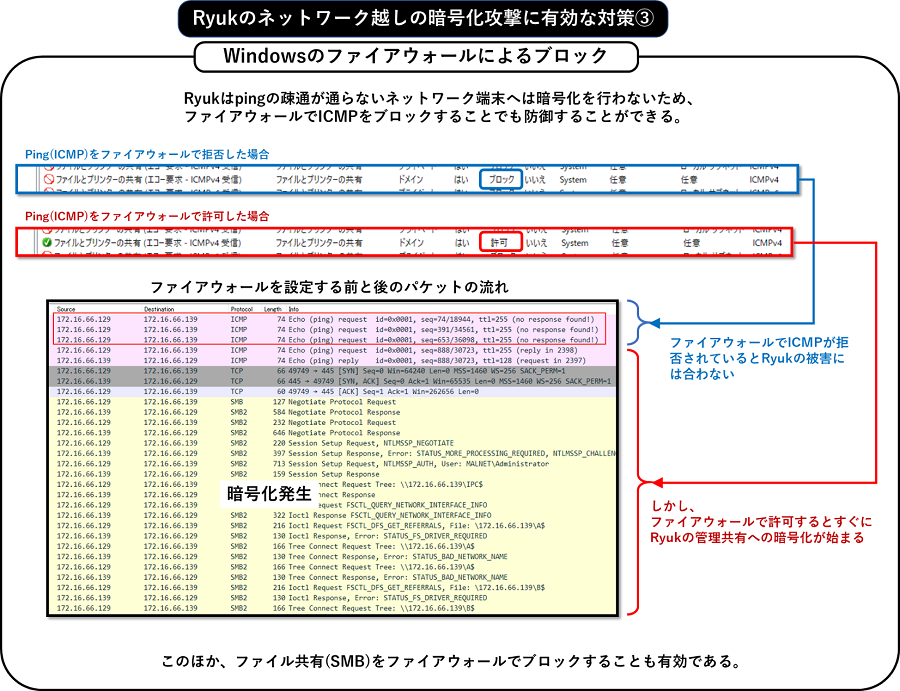
Task: Select the SMB2 584 Negotiate Protocol Response packet
Action: click(x=333, y=412)
